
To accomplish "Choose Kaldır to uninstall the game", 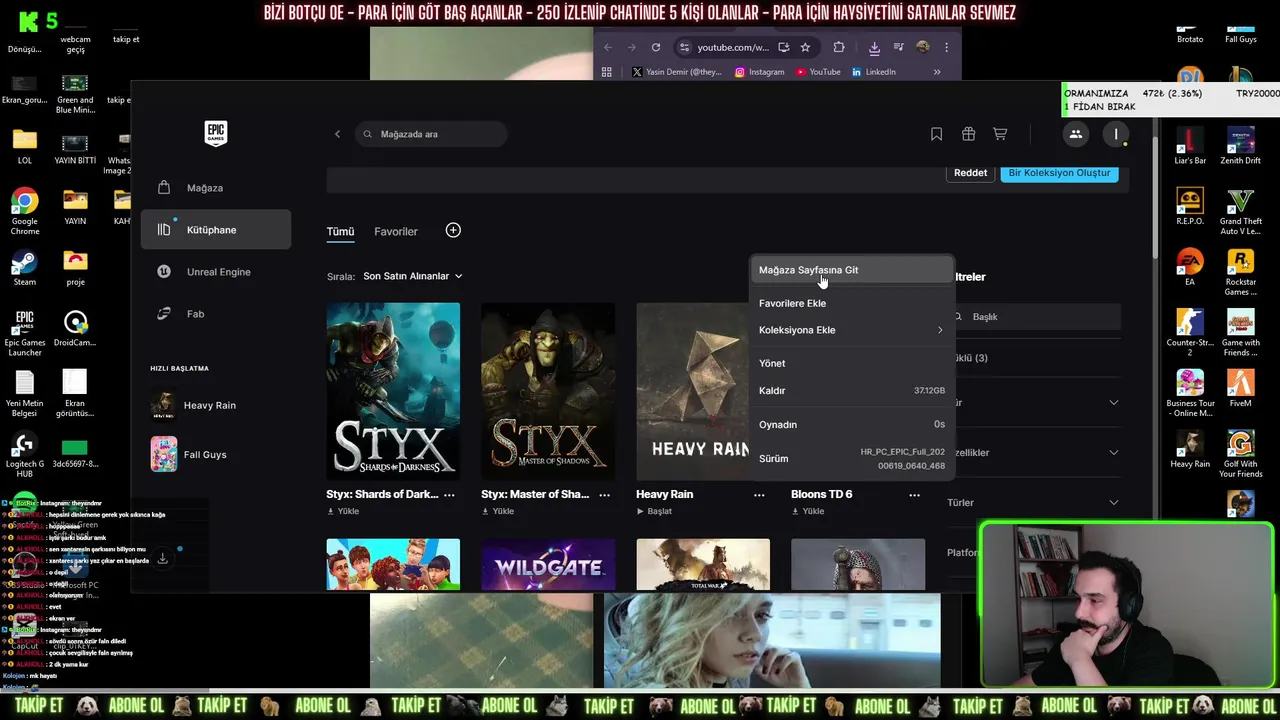I will pyautogui.click(x=852, y=391).
